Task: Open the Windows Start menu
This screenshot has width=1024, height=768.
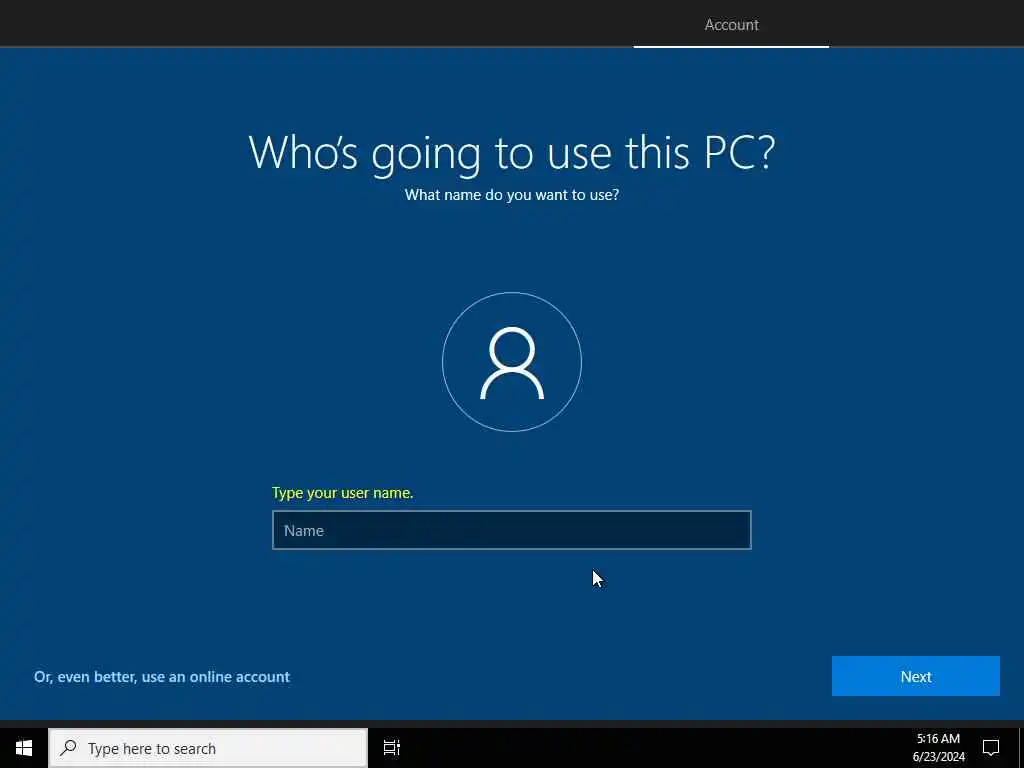Action: coord(24,748)
